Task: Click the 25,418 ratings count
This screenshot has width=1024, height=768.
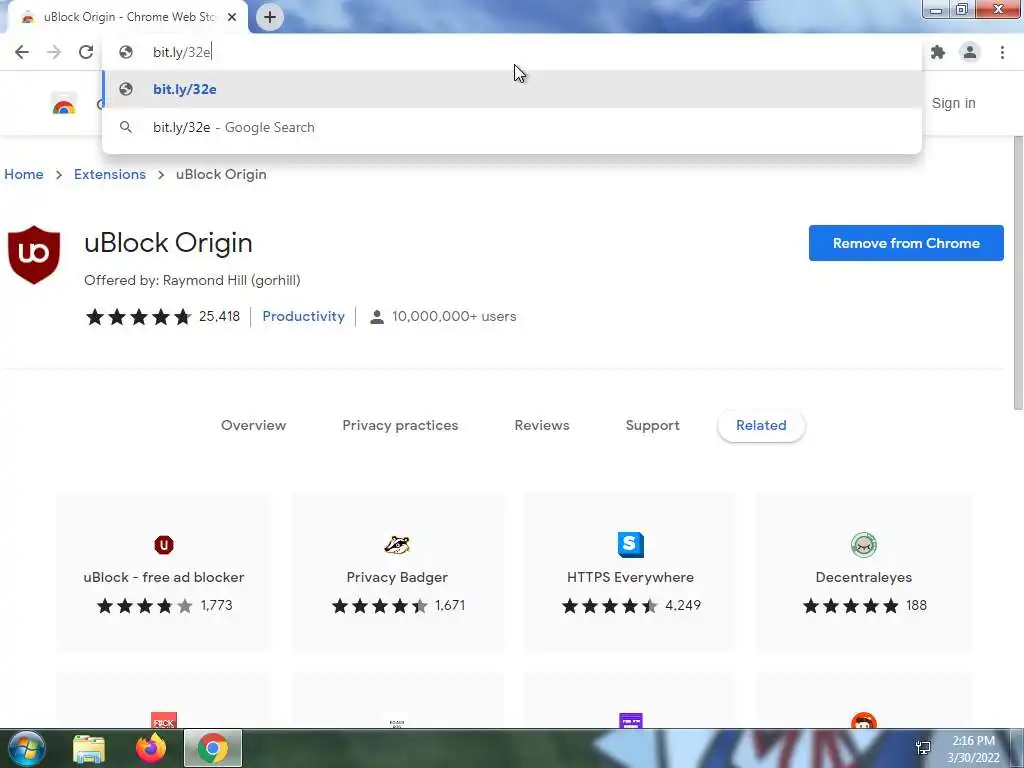Action: coord(219,316)
